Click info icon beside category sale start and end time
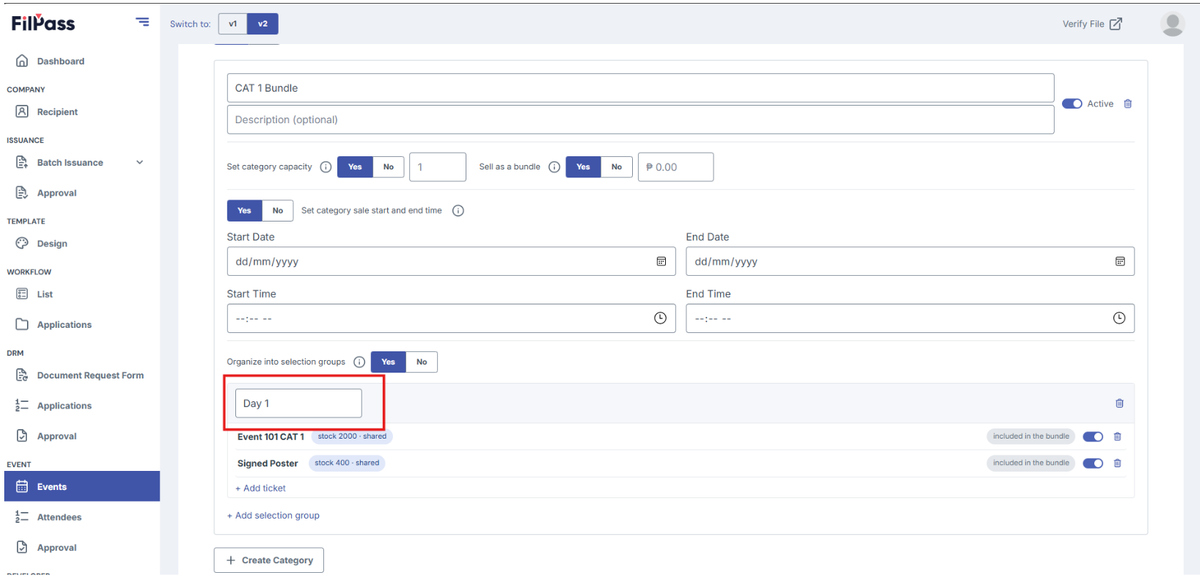This screenshot has width=1200, height=578. tap(458, 211)
